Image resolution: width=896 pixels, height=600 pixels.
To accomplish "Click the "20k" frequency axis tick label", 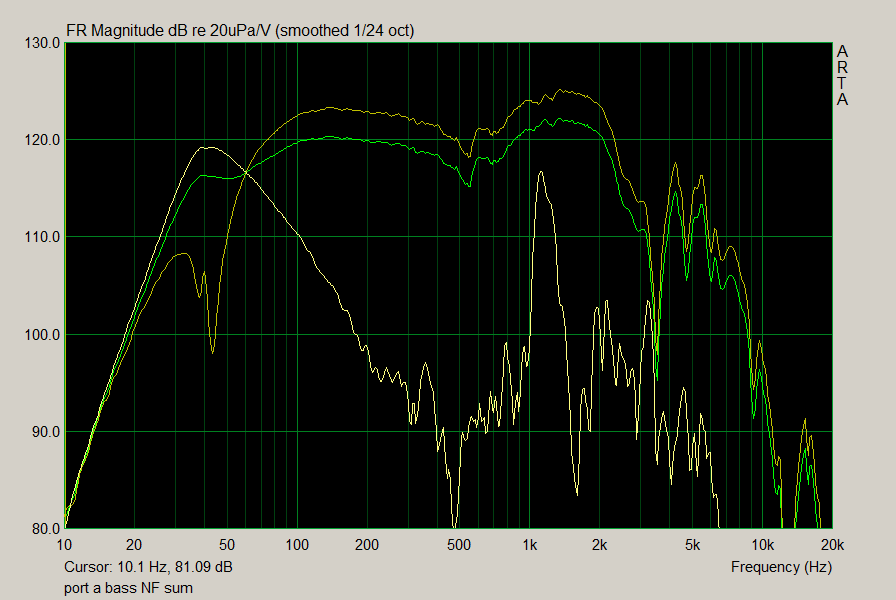I will click(833, 545).
